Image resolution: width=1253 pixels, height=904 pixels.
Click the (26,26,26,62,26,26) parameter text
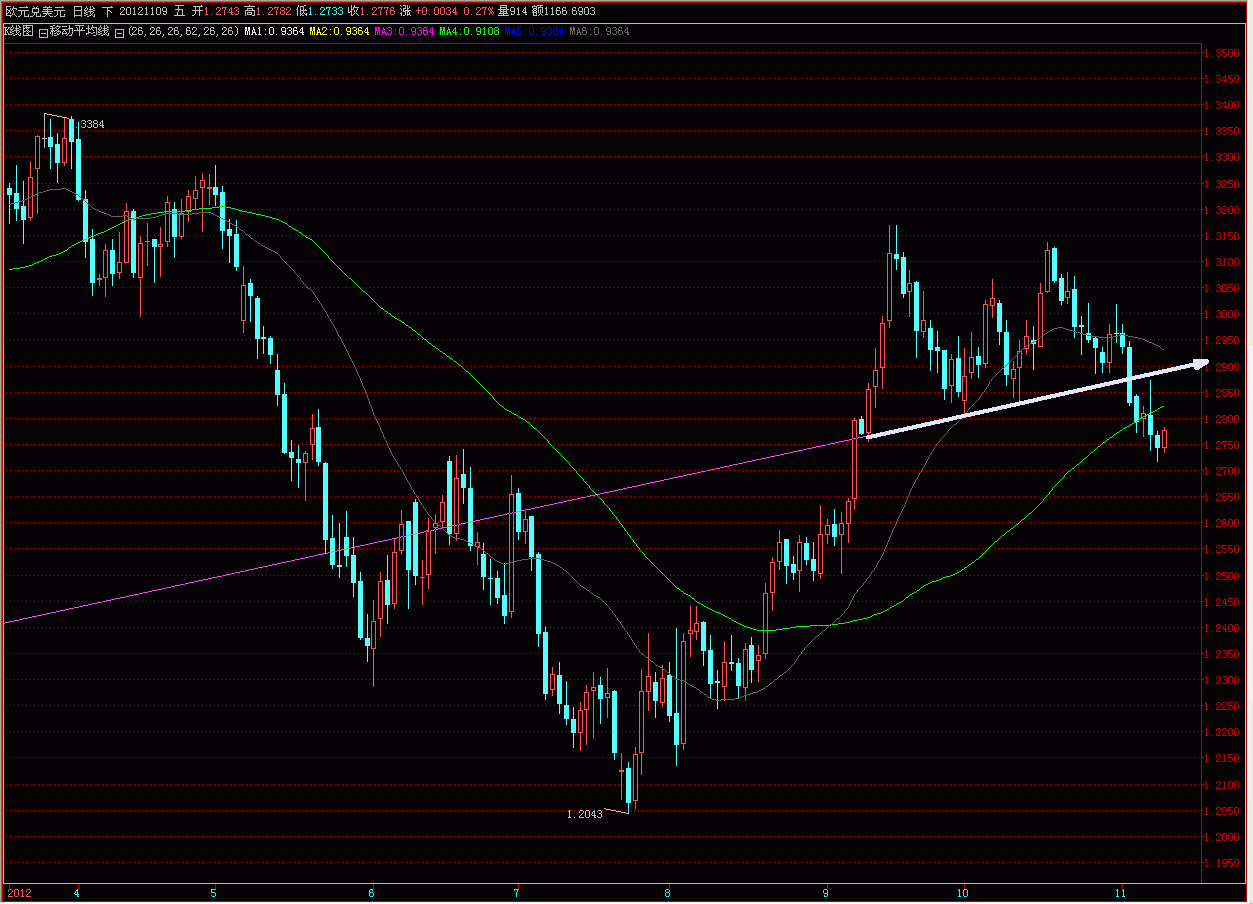183,31
